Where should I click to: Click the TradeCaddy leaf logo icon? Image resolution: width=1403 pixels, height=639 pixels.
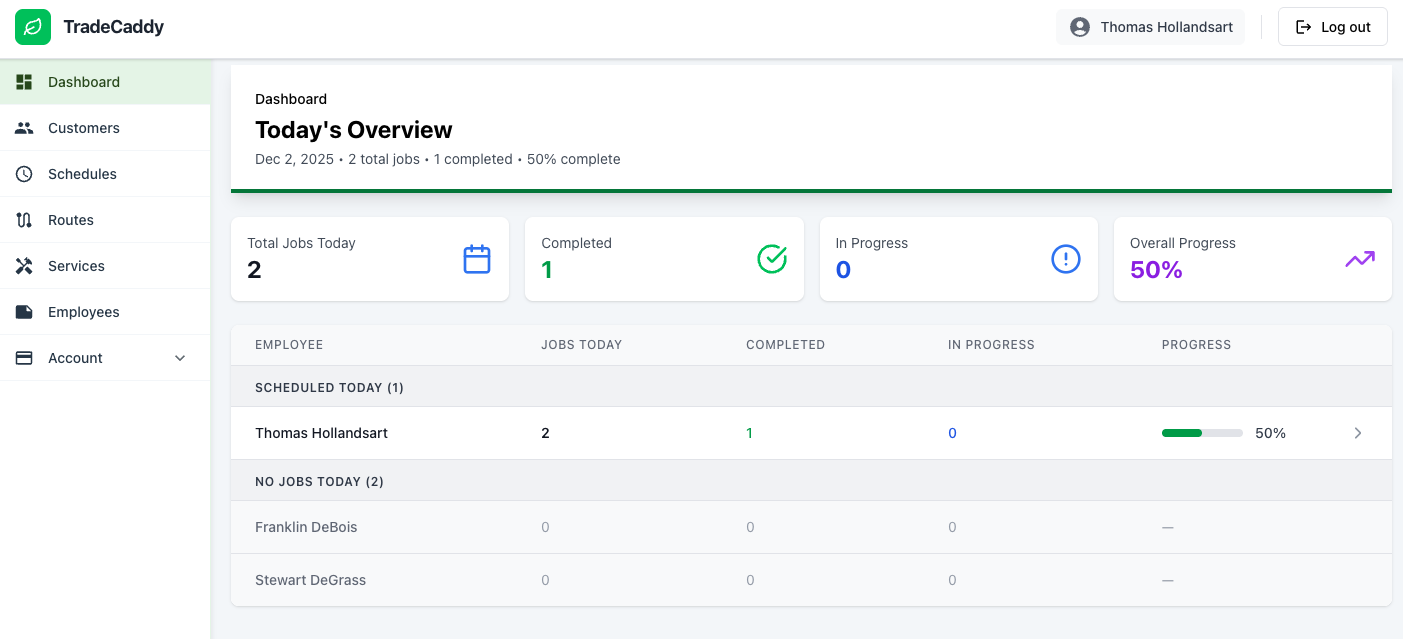tap(33, 27)
